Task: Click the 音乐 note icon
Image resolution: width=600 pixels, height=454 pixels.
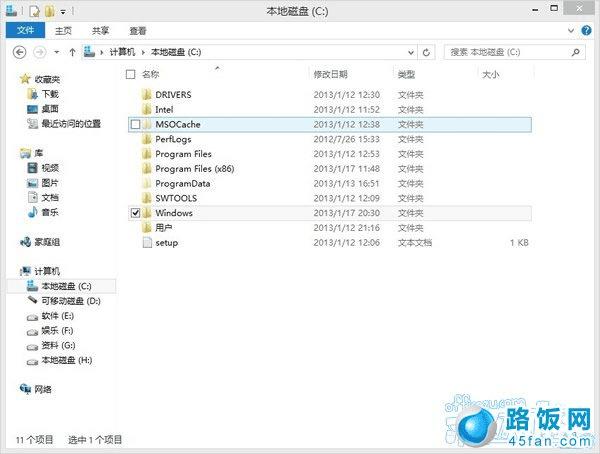Action: click(x=33, y=212)
